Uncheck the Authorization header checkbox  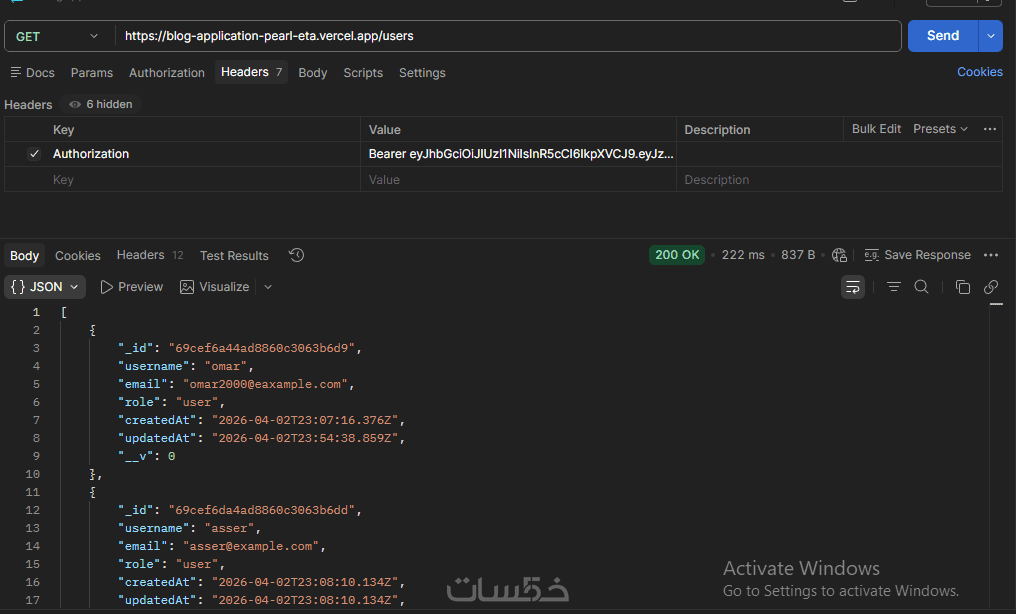pos(34,154)
